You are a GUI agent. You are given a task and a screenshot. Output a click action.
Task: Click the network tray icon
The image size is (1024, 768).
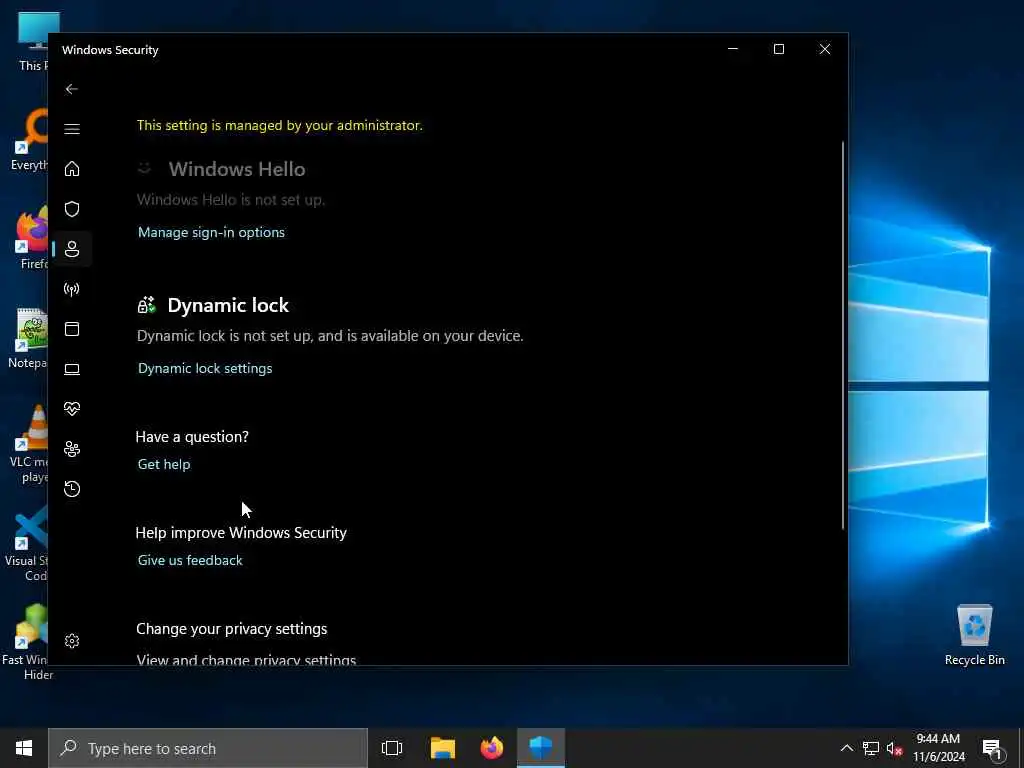(x=871, y=748)
